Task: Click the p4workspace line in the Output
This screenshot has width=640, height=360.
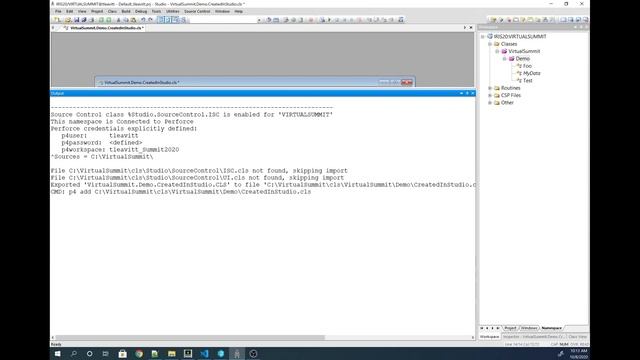Action: [x=120, y=150]
